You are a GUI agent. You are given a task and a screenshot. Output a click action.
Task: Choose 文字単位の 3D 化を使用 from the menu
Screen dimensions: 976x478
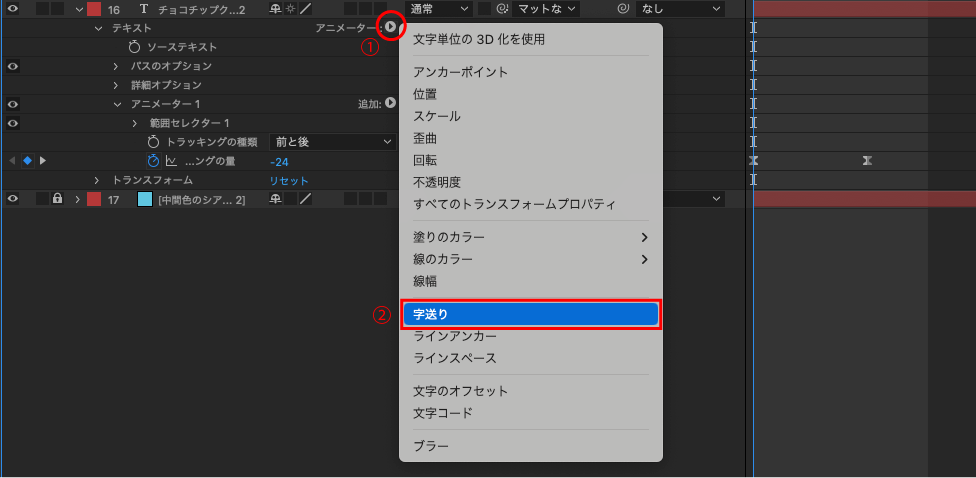(530, 39)
